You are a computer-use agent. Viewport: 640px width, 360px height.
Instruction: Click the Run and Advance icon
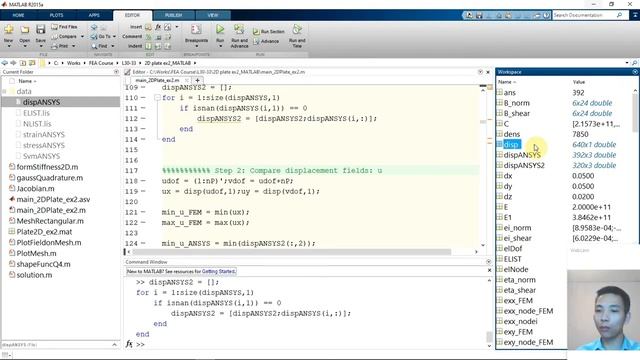[239, 29]
